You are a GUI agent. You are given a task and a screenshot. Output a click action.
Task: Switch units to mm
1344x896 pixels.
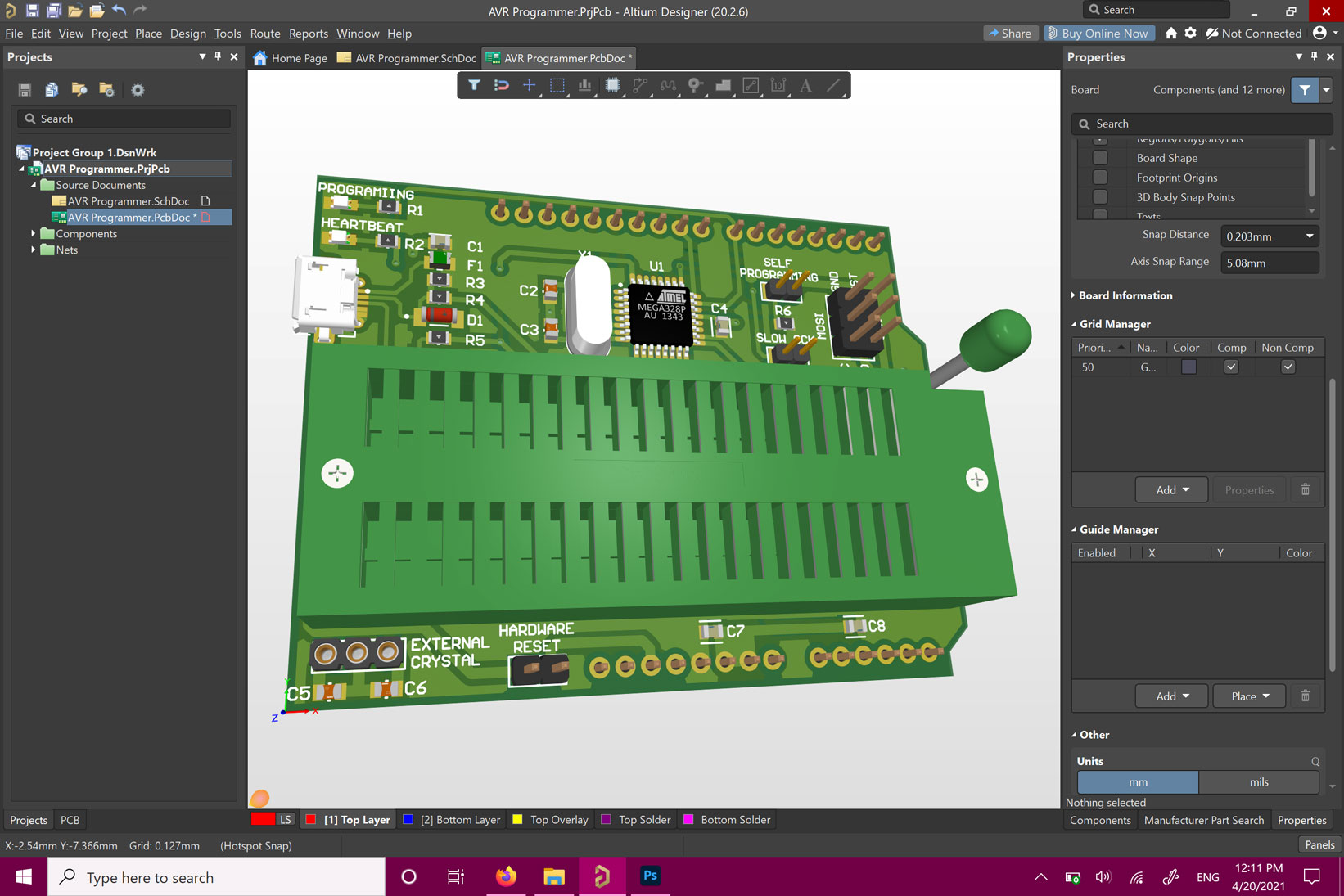click(1138, 781)
